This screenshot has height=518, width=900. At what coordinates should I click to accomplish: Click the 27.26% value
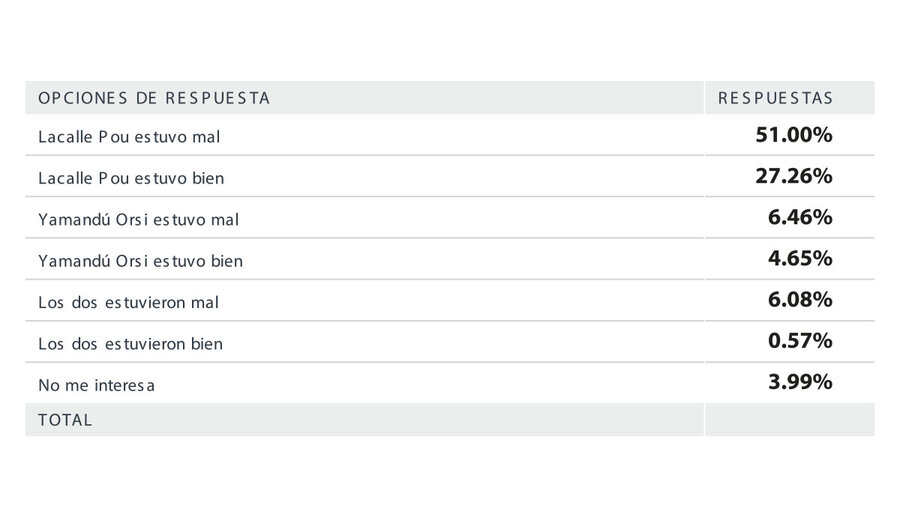click(794, 176)
